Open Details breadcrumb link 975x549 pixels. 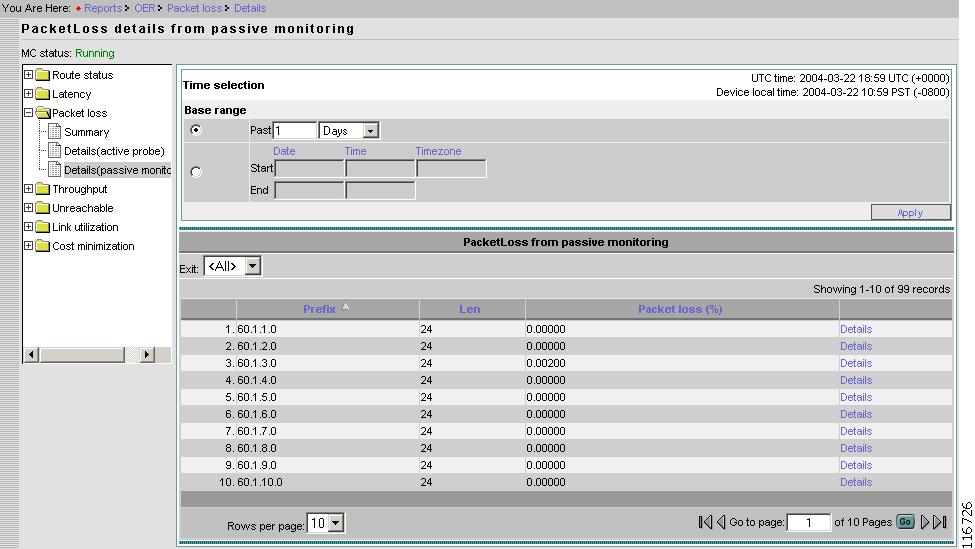click(250, 8)
